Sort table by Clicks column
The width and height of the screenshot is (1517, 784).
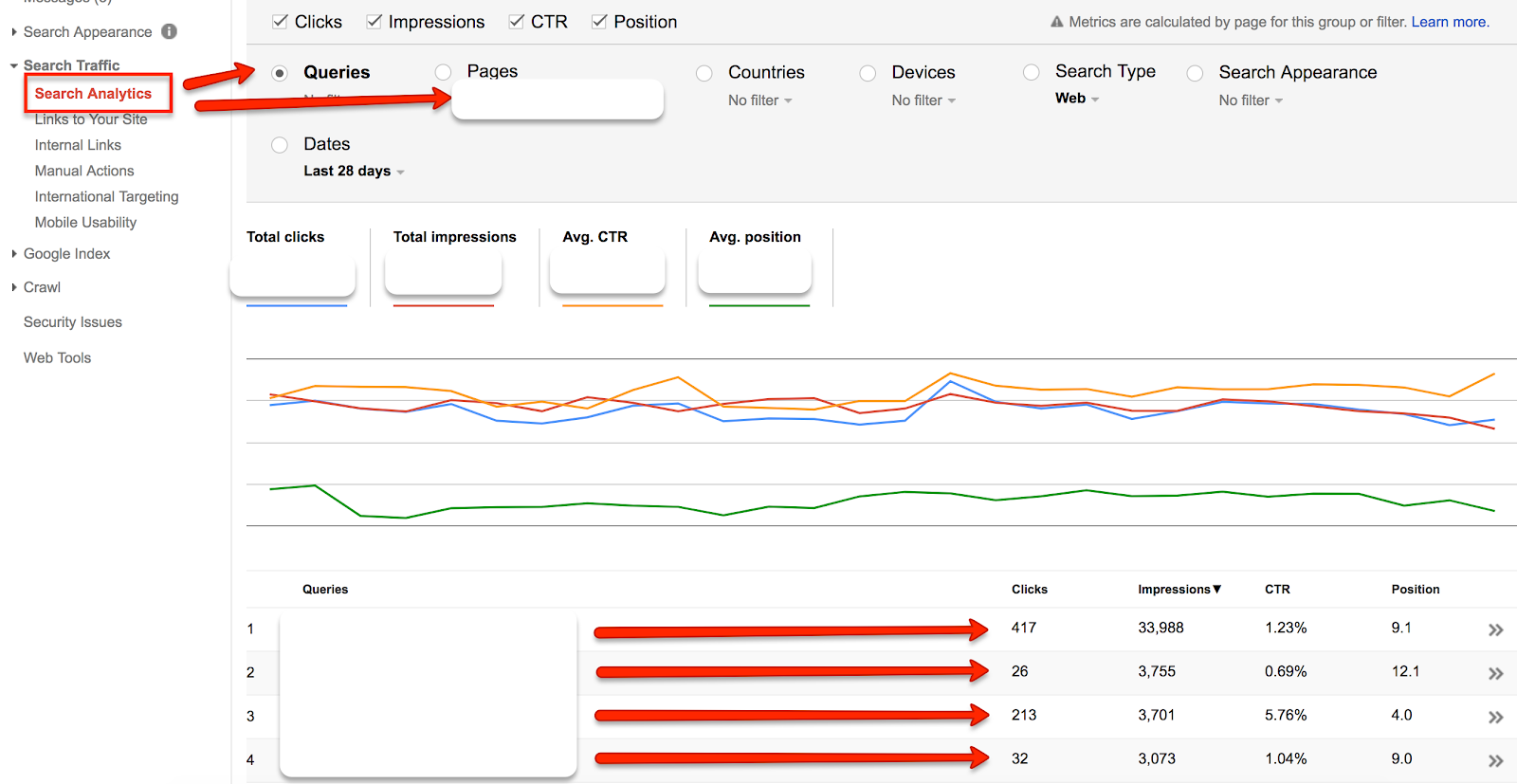click(1030, 590)
